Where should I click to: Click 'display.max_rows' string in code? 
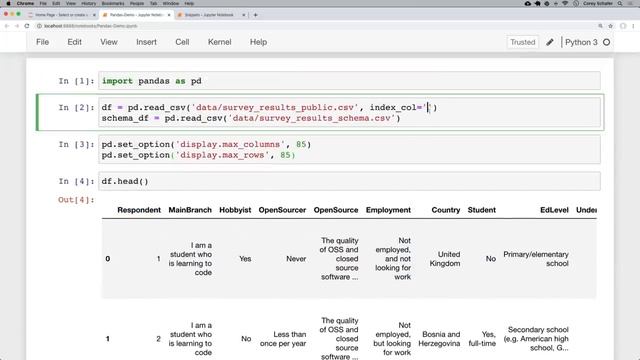[x=222, y=155]
